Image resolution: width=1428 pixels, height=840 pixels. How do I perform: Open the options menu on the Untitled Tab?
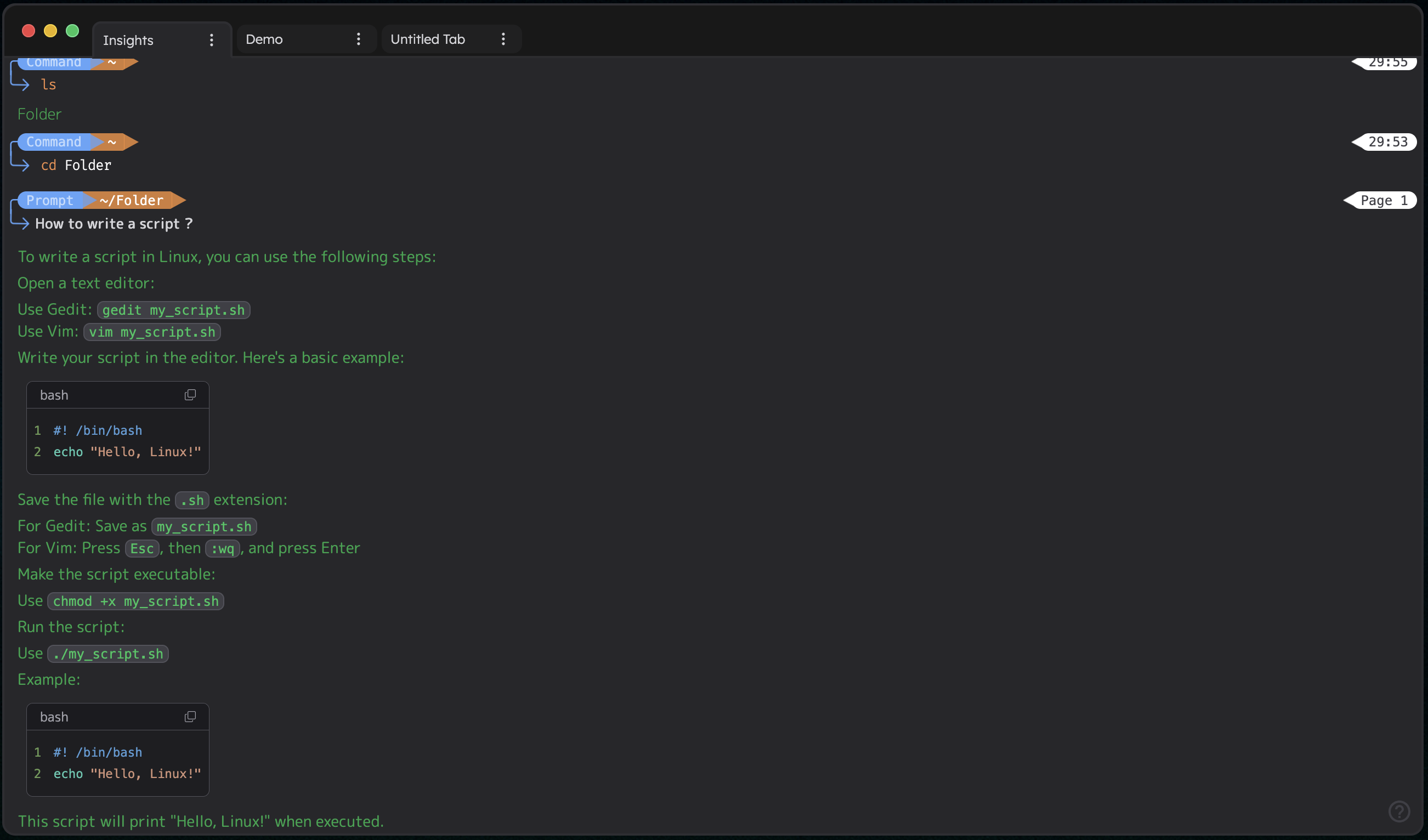[x=503, y=39]
